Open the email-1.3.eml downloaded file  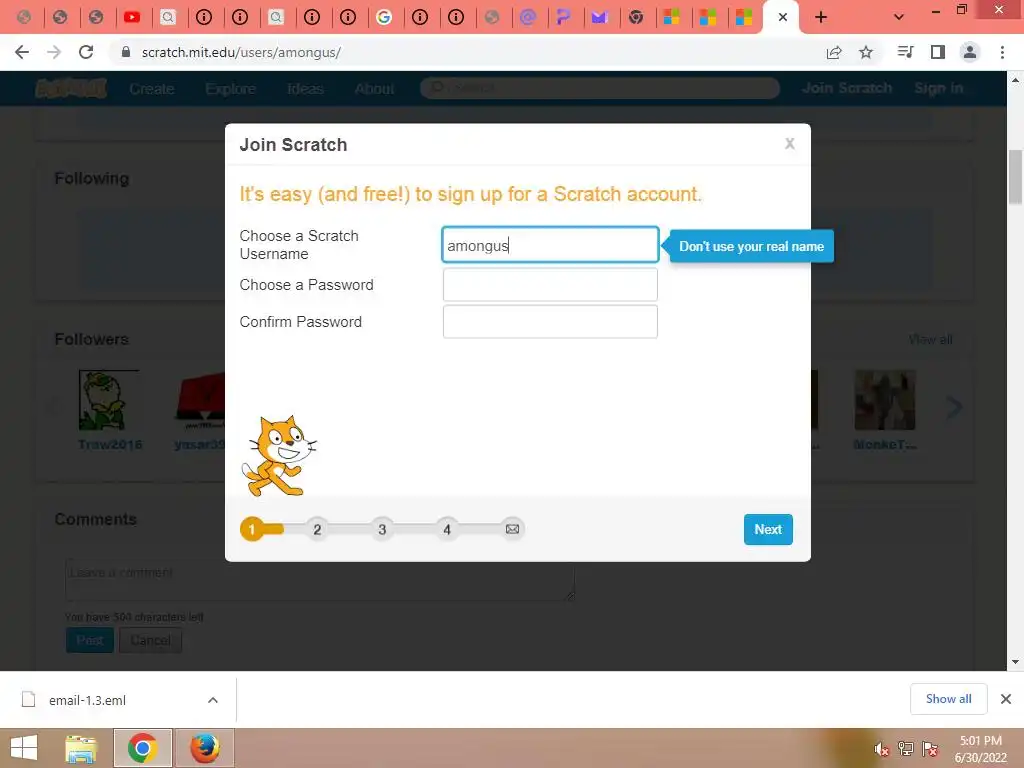click(87, 700)
